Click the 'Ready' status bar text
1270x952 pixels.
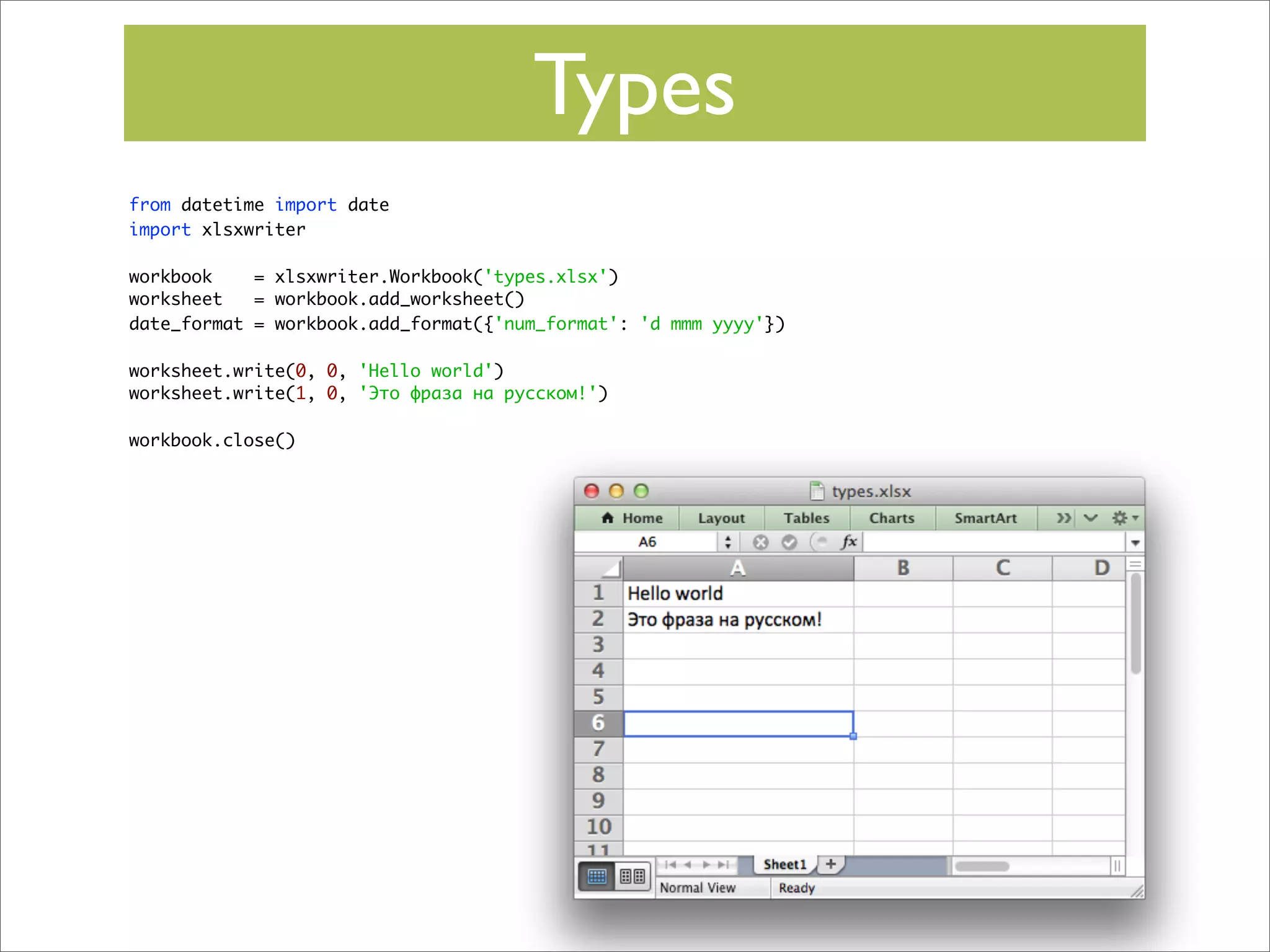pos(797,888)
